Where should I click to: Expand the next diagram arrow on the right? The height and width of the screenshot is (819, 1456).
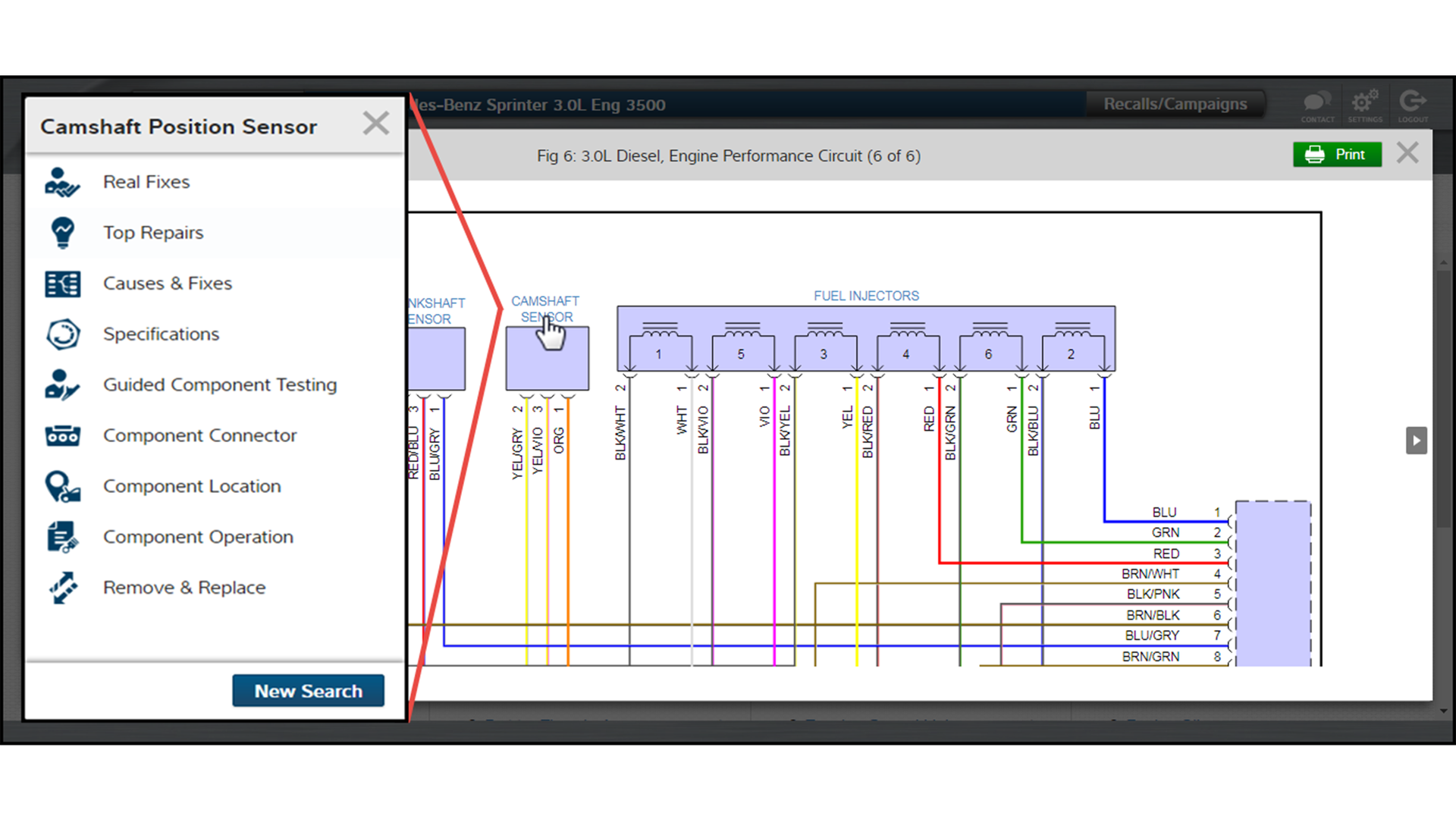point(1416,441)
